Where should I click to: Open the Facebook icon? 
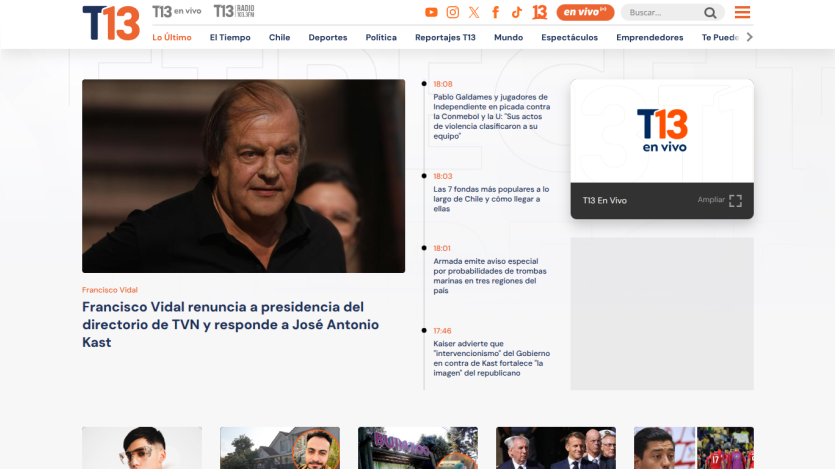click(x=495, y=12)
